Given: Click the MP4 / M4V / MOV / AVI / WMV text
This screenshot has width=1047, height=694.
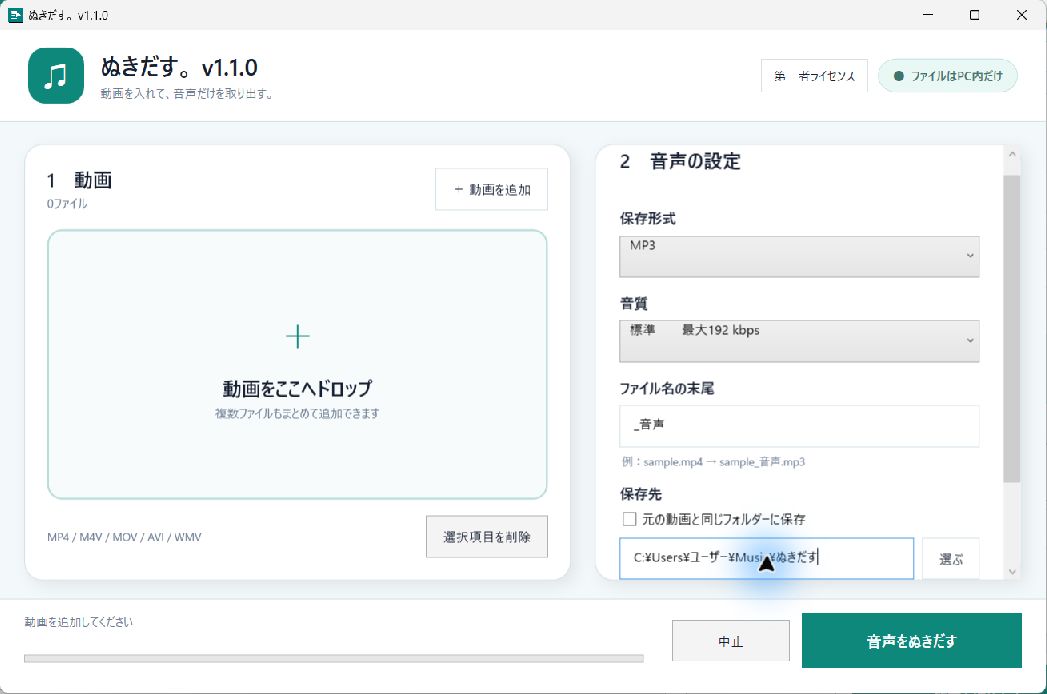Looking at the screenshot, I should [x=124, y=536].
